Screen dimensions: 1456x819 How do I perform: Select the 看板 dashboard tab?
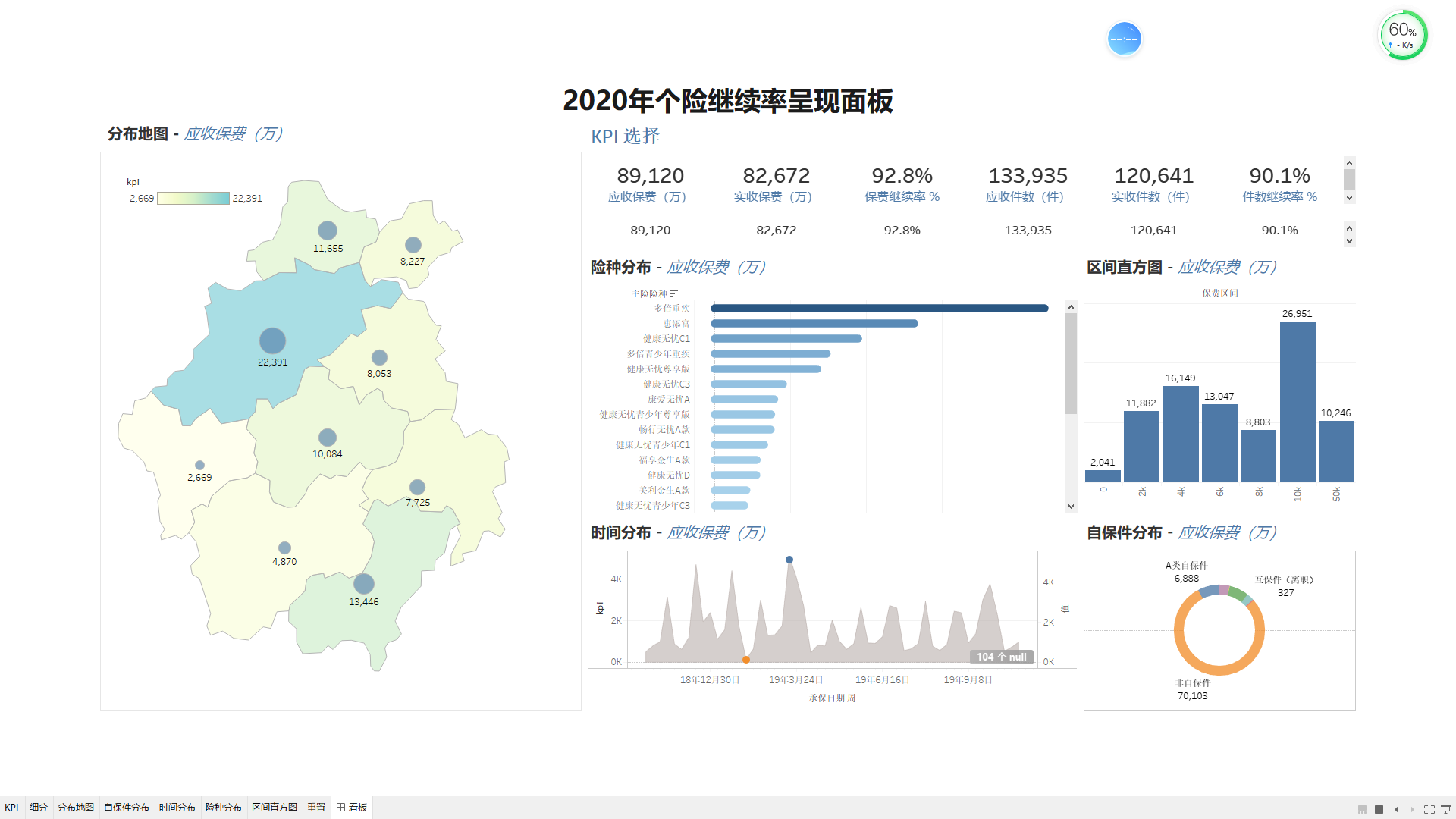352,808
